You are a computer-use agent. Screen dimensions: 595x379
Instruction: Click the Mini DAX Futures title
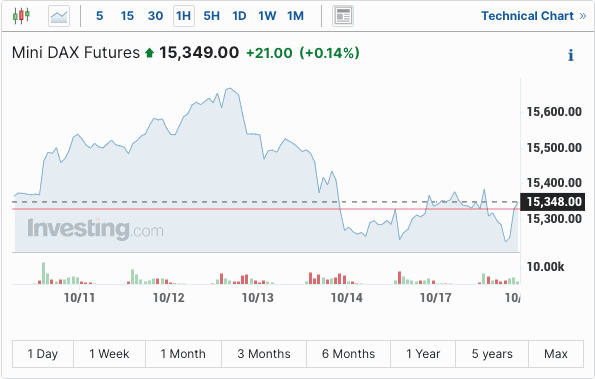(x=76, y=53)
